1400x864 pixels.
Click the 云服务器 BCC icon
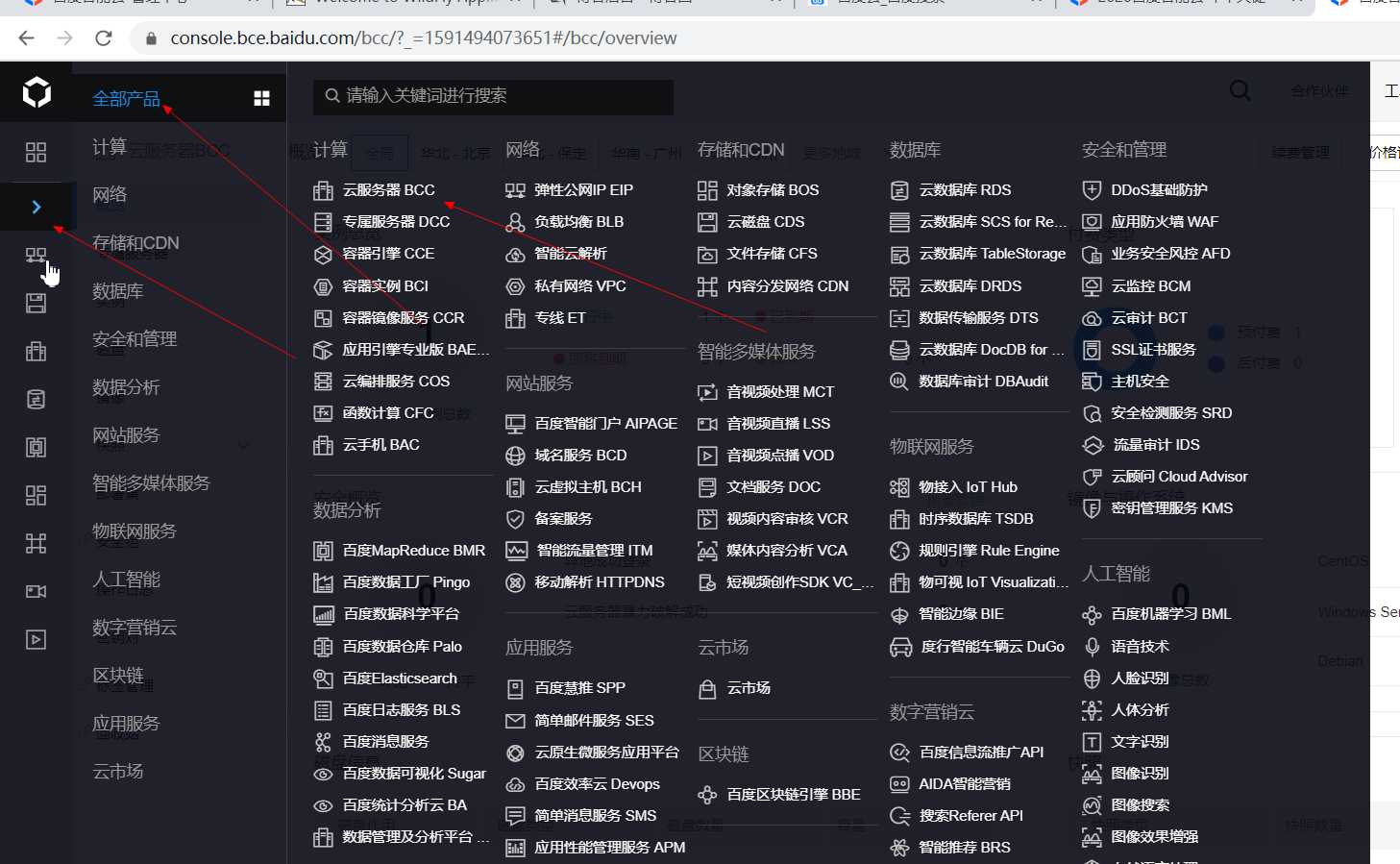coord(323,190)
